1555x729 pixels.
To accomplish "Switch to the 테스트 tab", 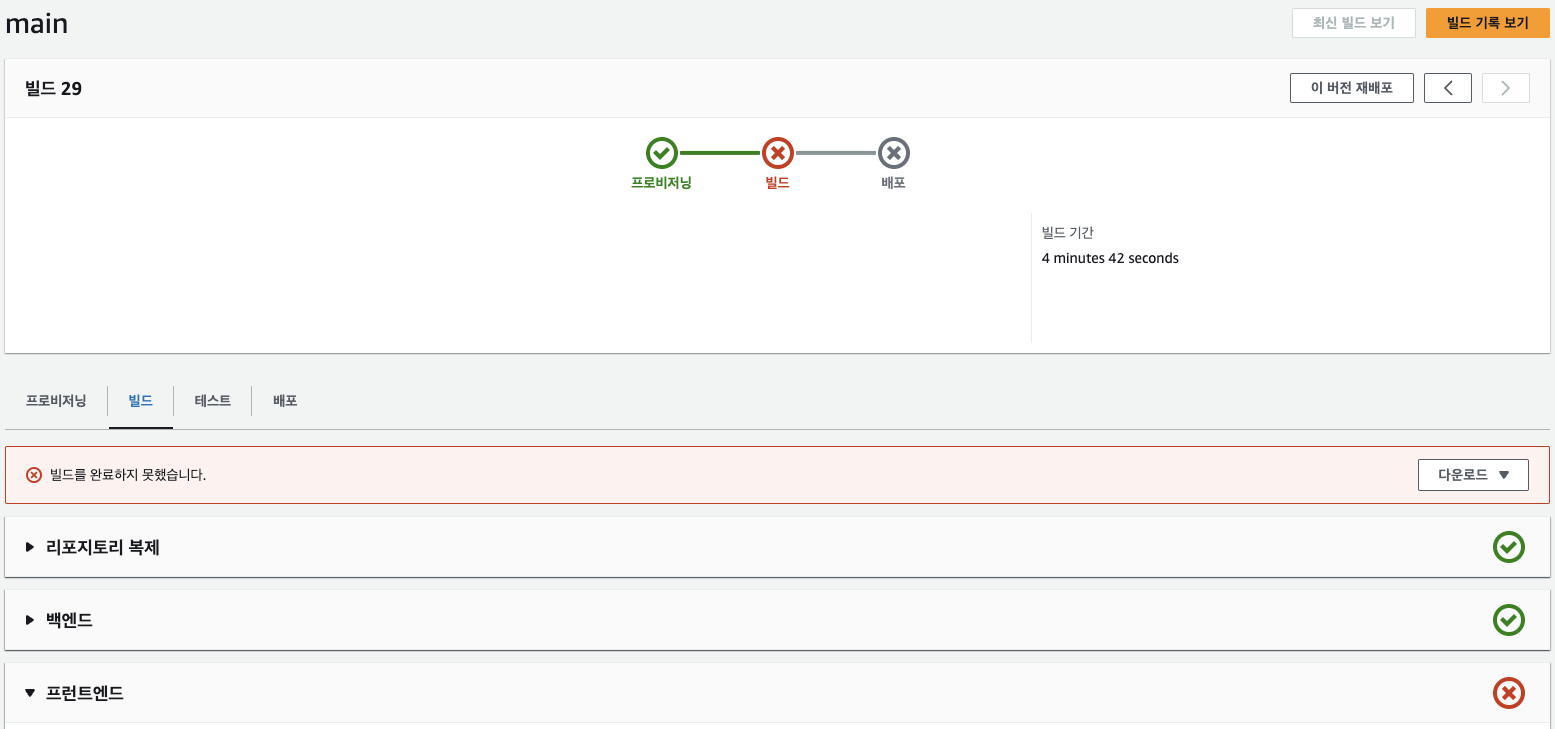I will [212, 400].
